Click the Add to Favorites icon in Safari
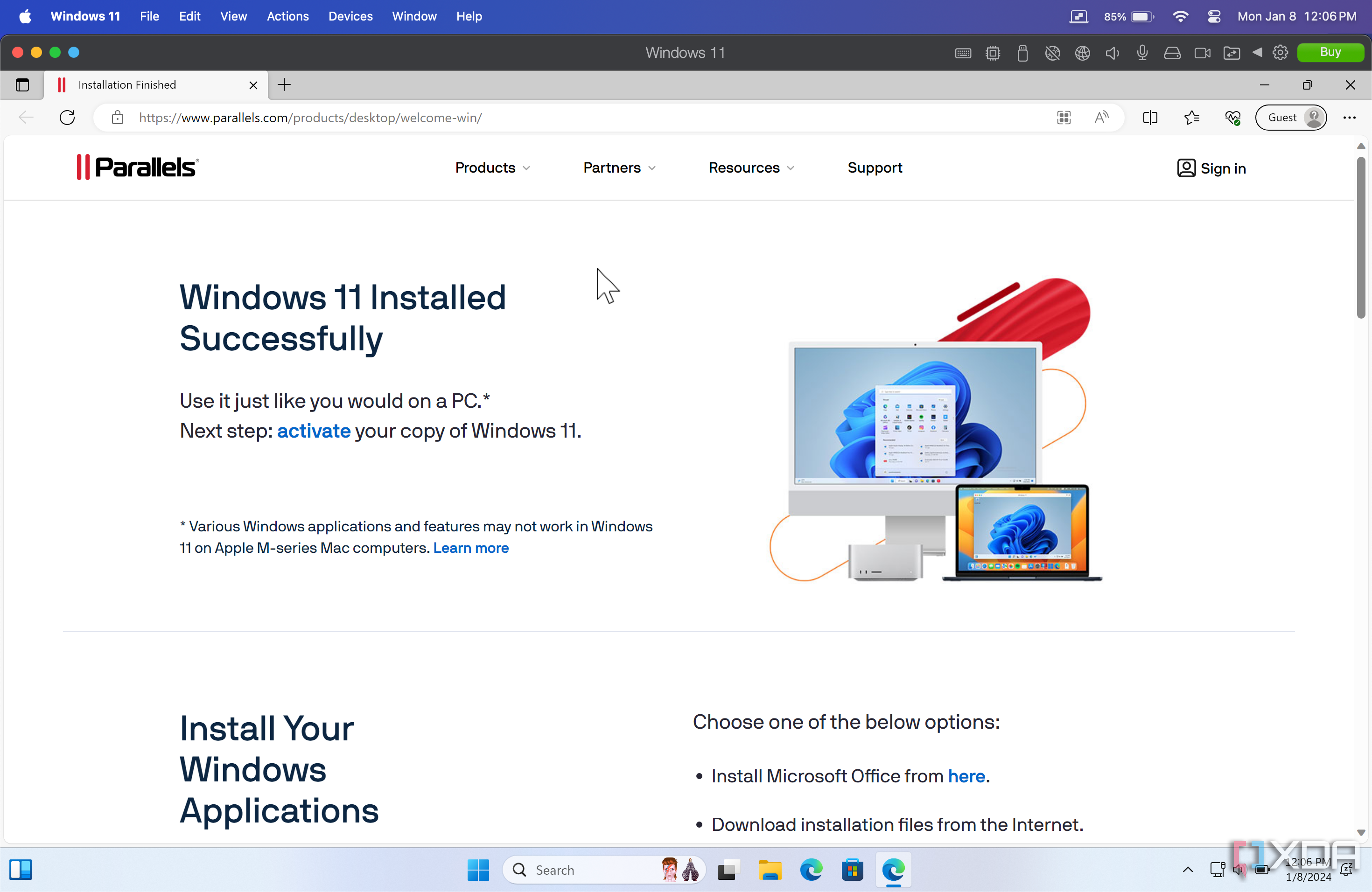This screenshot has height=892, width=1372. tap(1191, 118)
